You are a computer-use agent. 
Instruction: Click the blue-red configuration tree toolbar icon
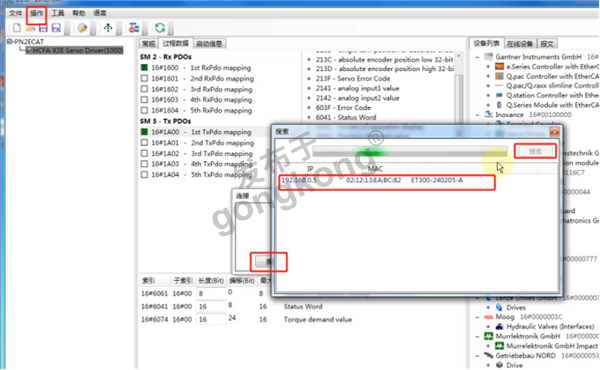click(x=134, y=28)
